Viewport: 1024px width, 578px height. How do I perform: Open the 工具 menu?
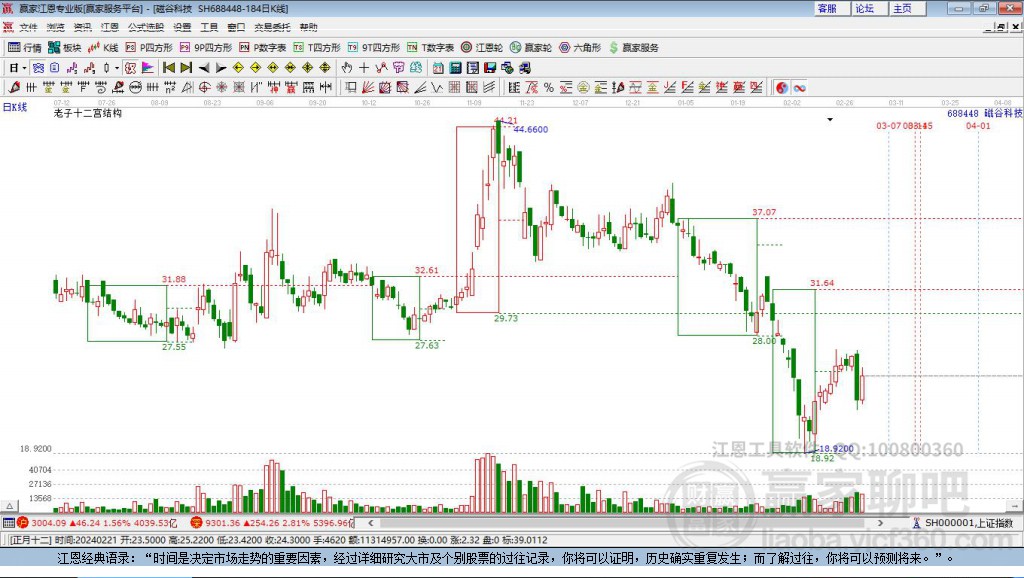[209, 27]
